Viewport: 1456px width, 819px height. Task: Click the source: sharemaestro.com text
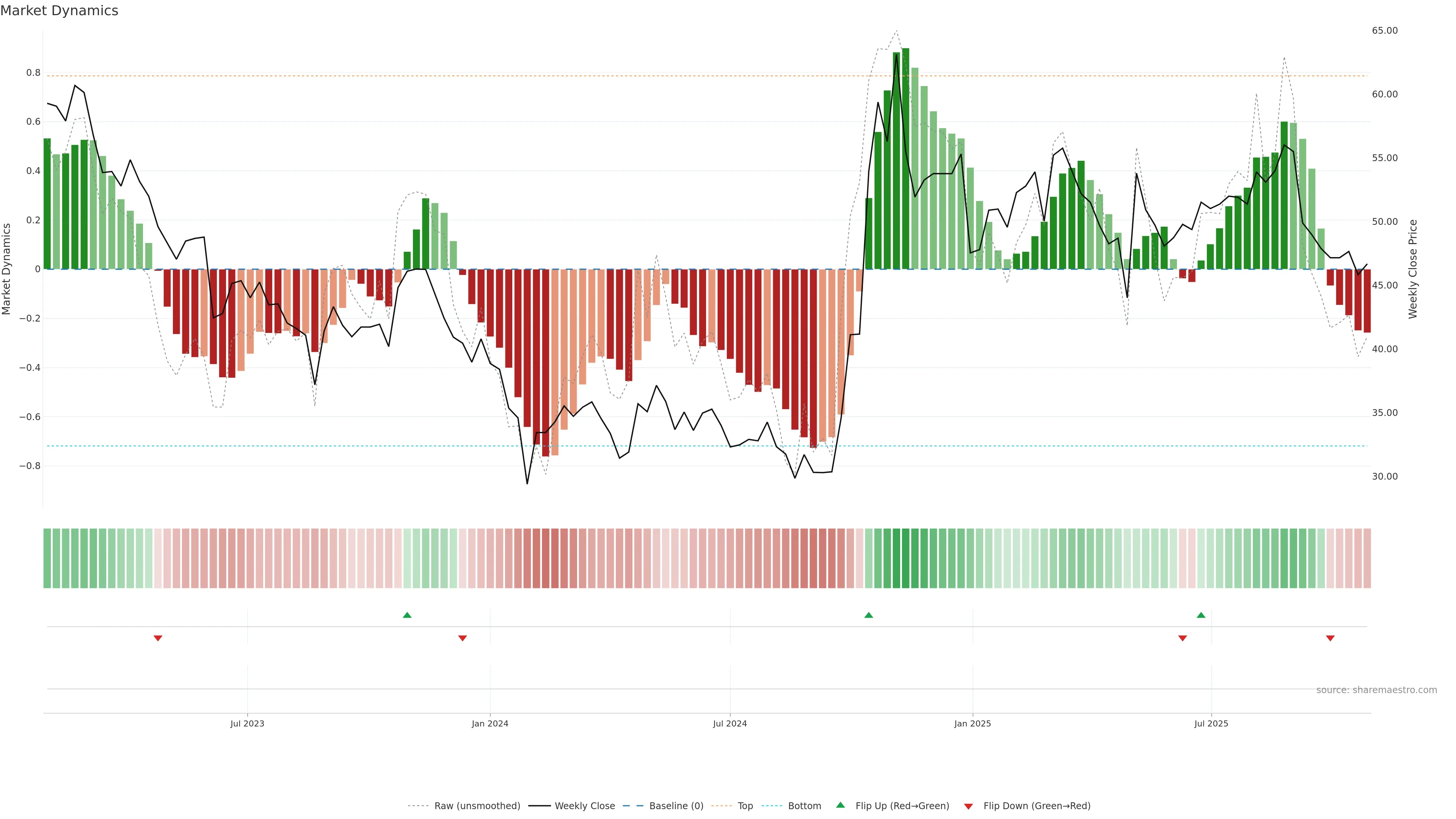(1376, 690)
